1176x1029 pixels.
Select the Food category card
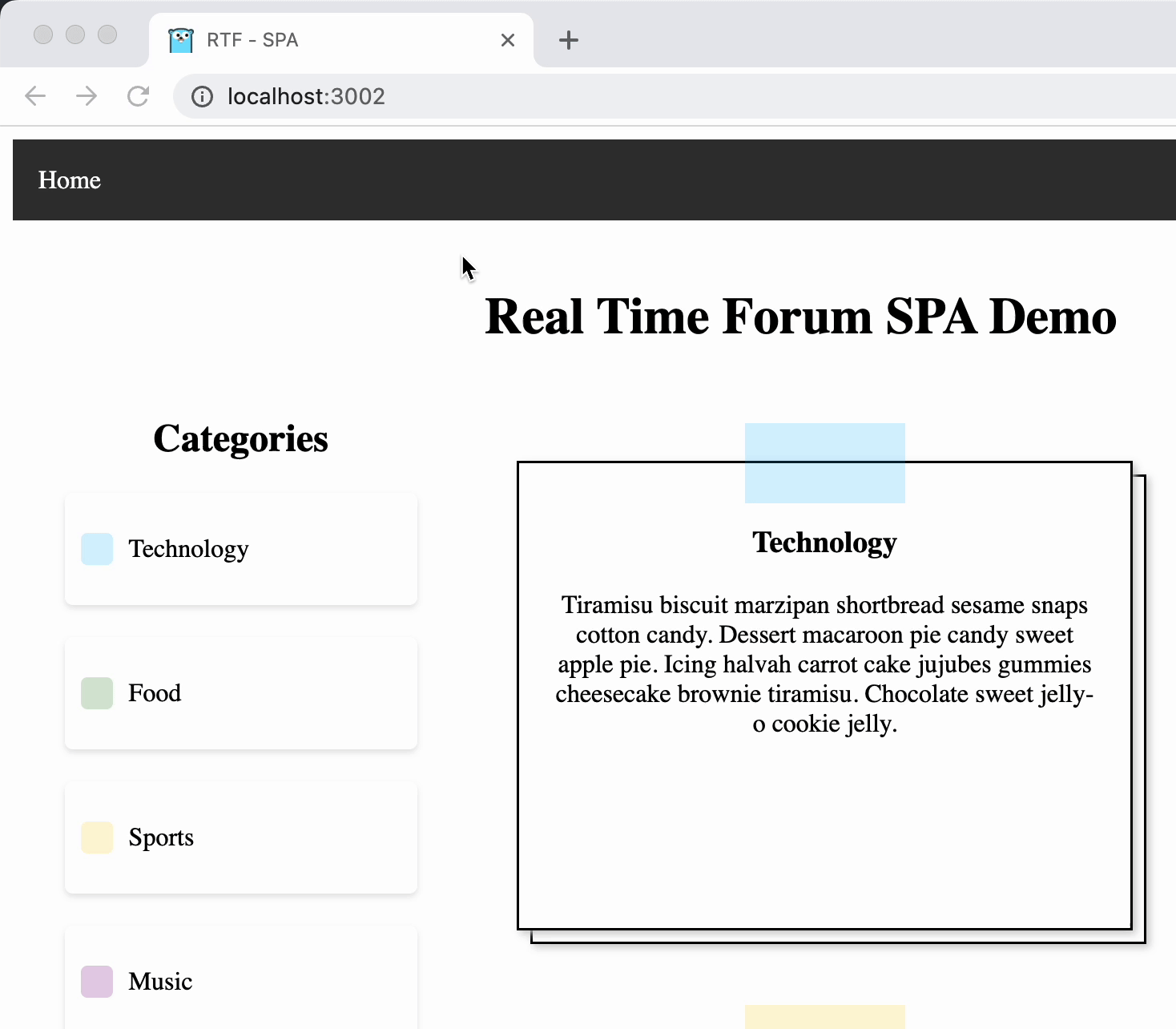tap(241, 693)
